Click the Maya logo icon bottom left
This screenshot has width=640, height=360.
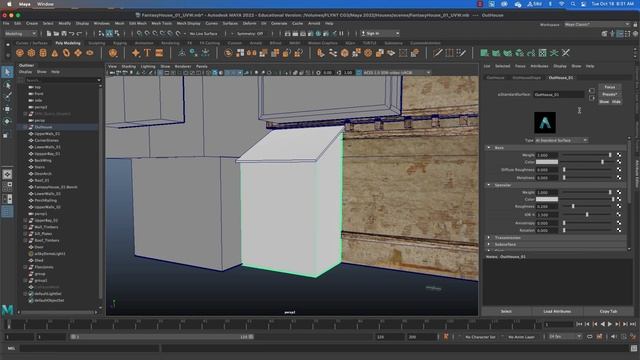point(7,311)
